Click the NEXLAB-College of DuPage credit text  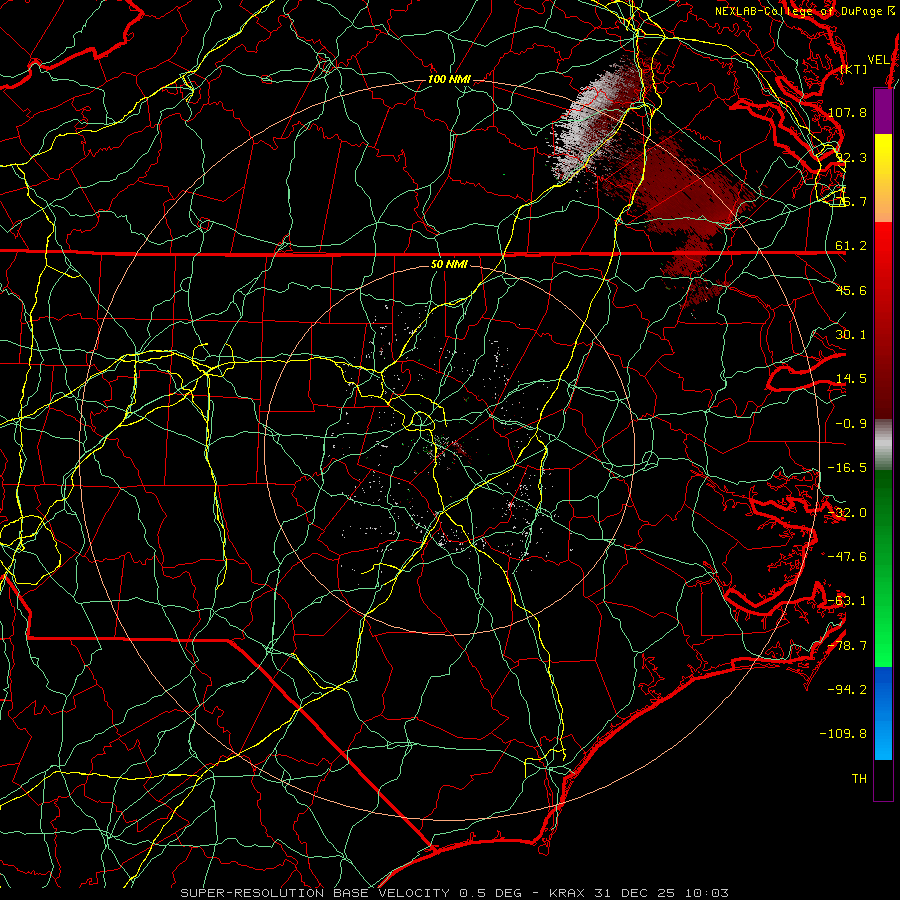(x=805, y=11)
